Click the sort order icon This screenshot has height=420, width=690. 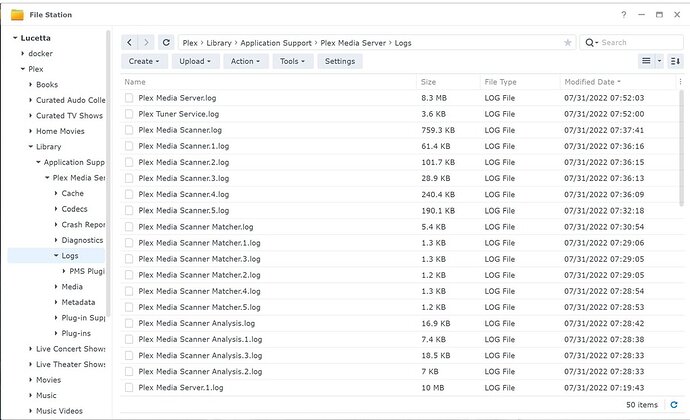coord(675,61)
